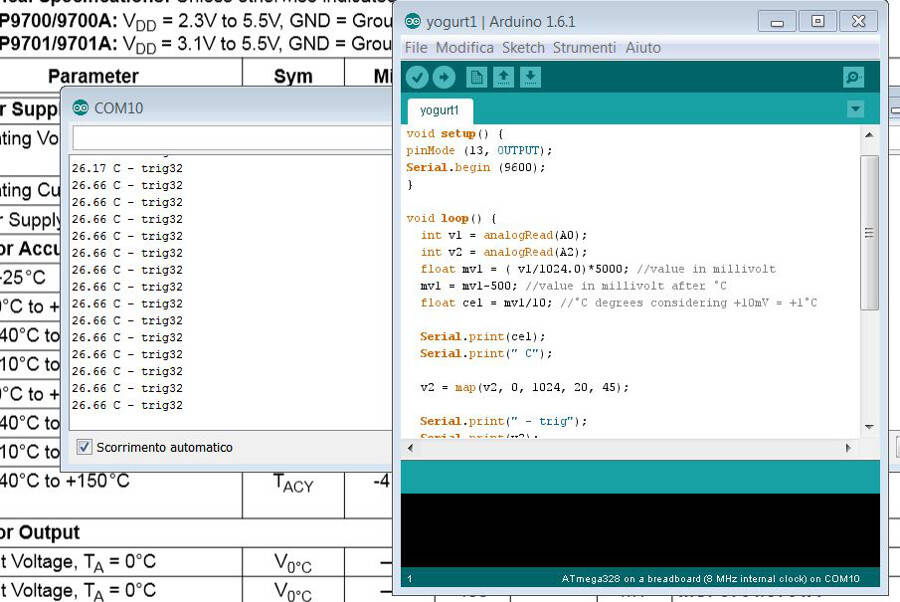Click the Arduino logo in yogurt1 title bar
Image resolution: width=900 pixels, height=602 pixels.
point(413,22)
